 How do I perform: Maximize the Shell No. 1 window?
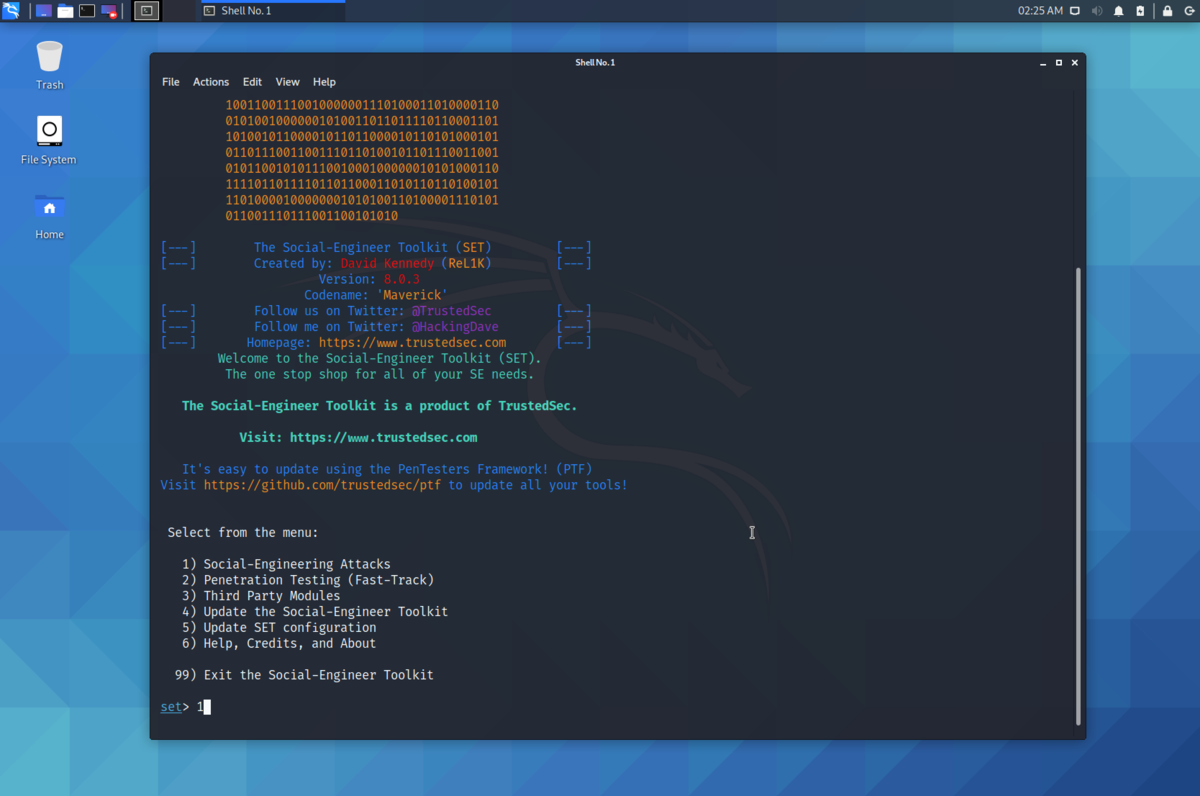pyautogui.click(x=1059, y=62)
